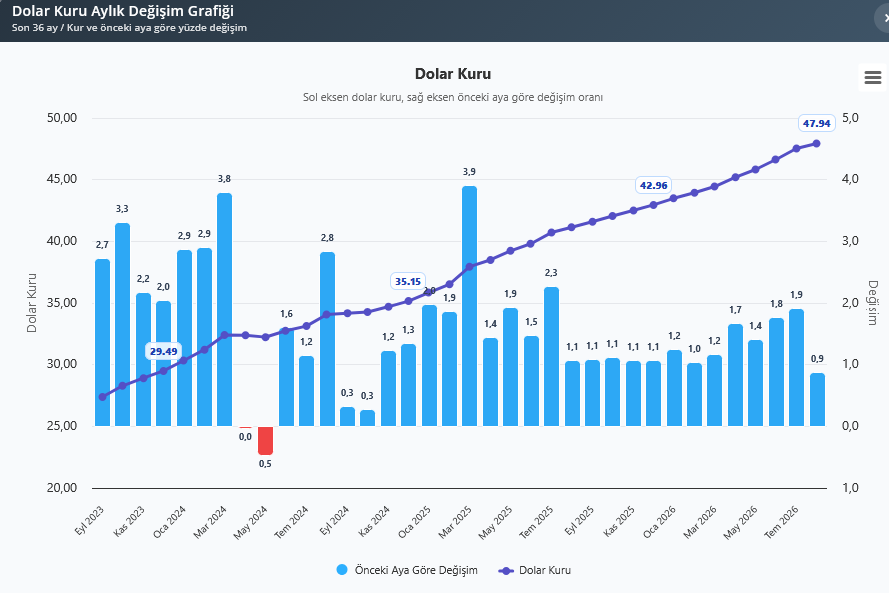Click the 45,00 left axis value
Image resolution: width=889 pixels, height=593 pixels.
62,179
